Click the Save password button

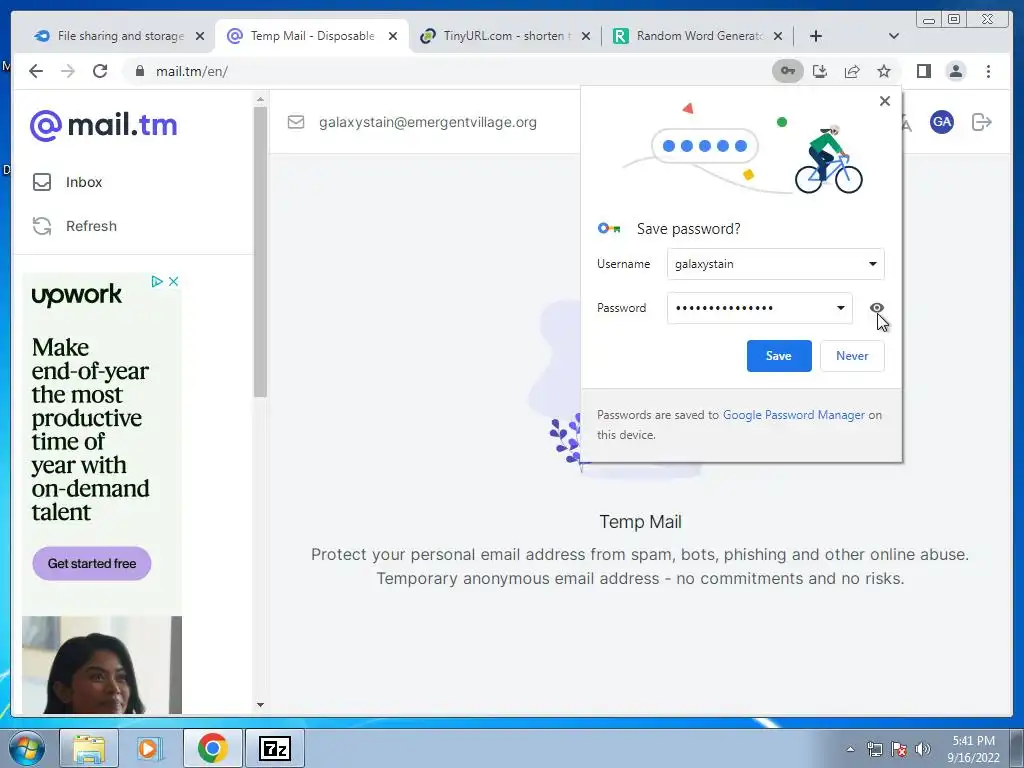pyautogui.click(x=779, y=356)
